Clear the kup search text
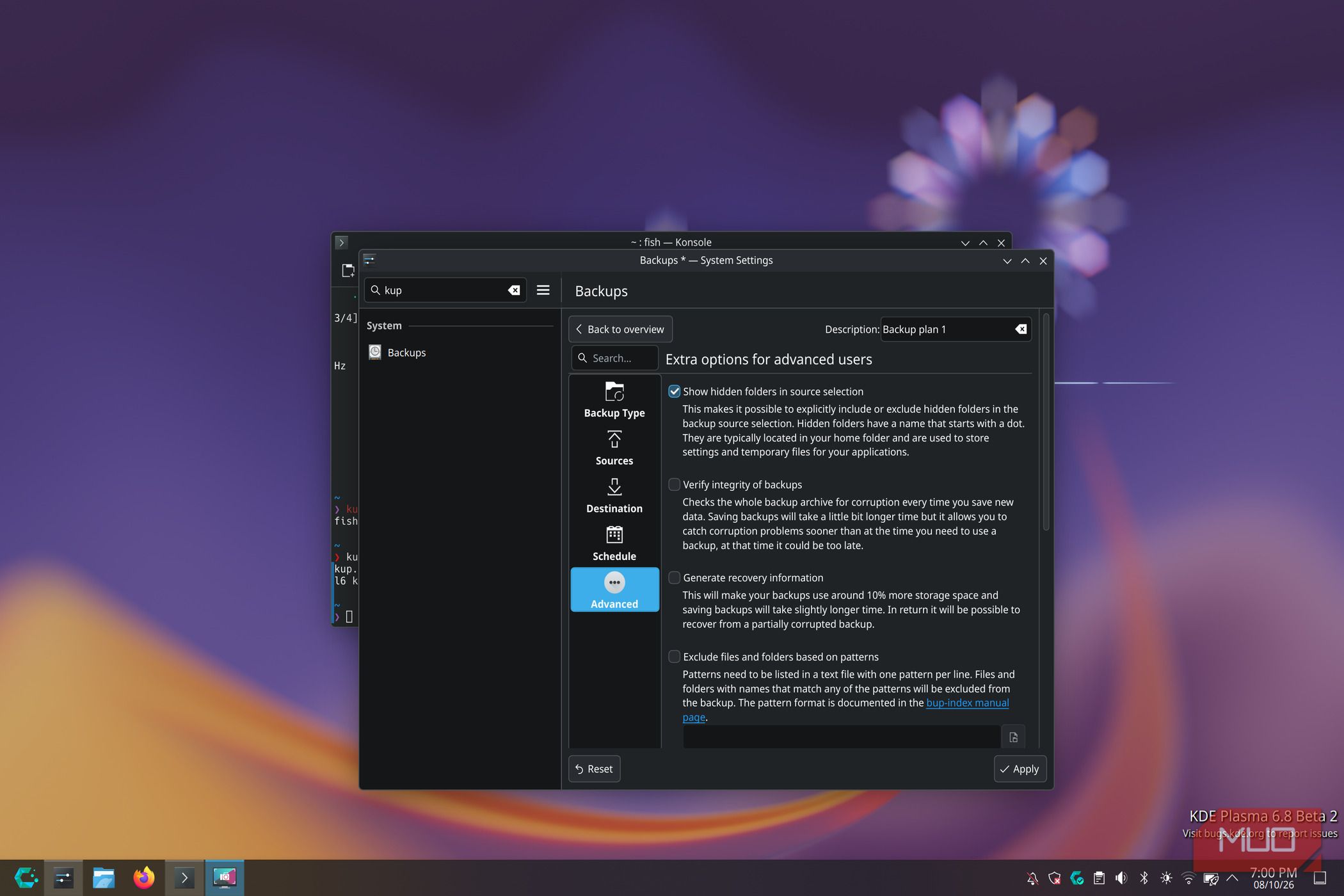The image size is (1344, 896). coord(514,290)
